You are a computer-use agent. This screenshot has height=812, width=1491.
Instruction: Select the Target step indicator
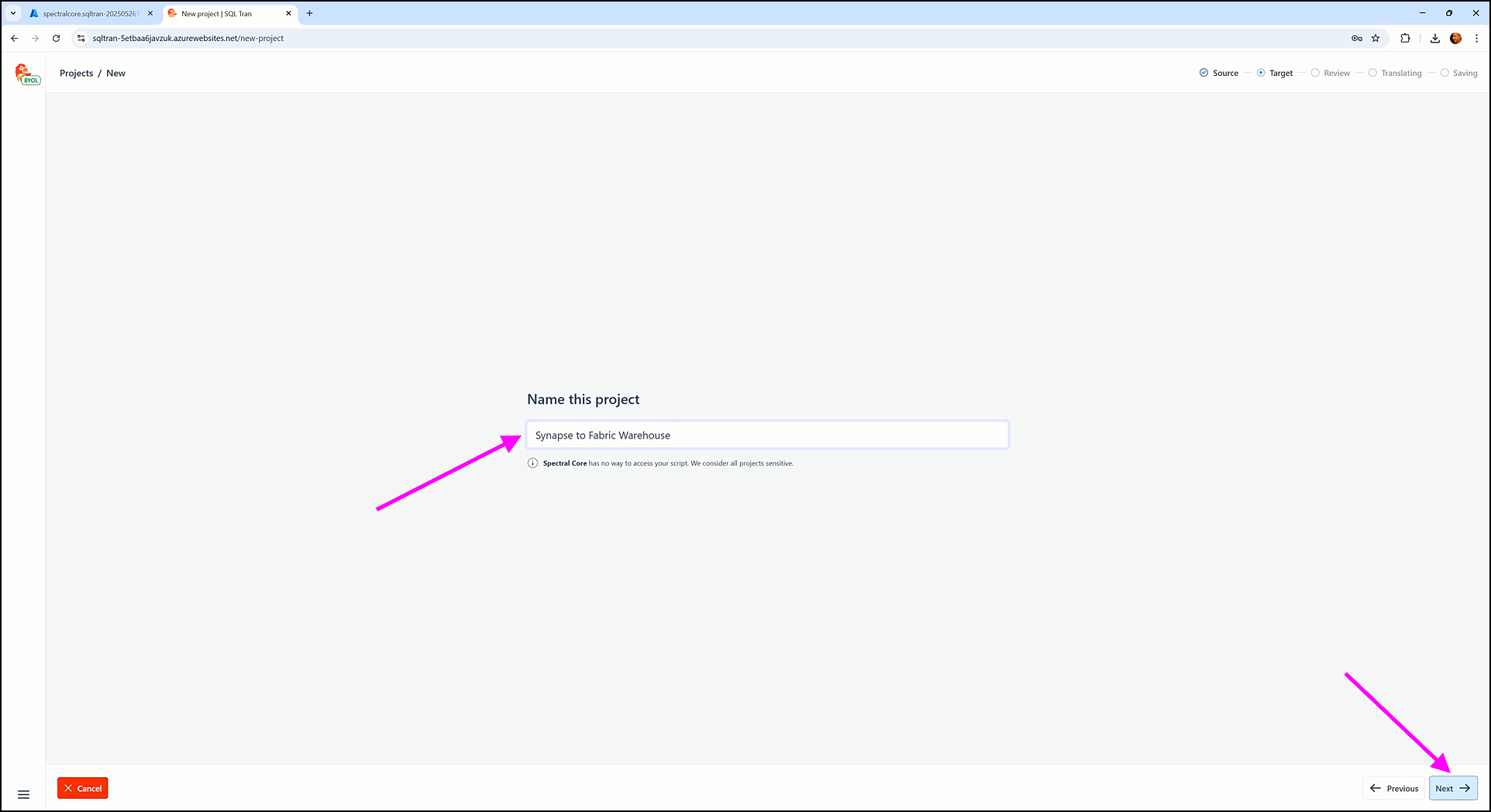coord(1275,73)
